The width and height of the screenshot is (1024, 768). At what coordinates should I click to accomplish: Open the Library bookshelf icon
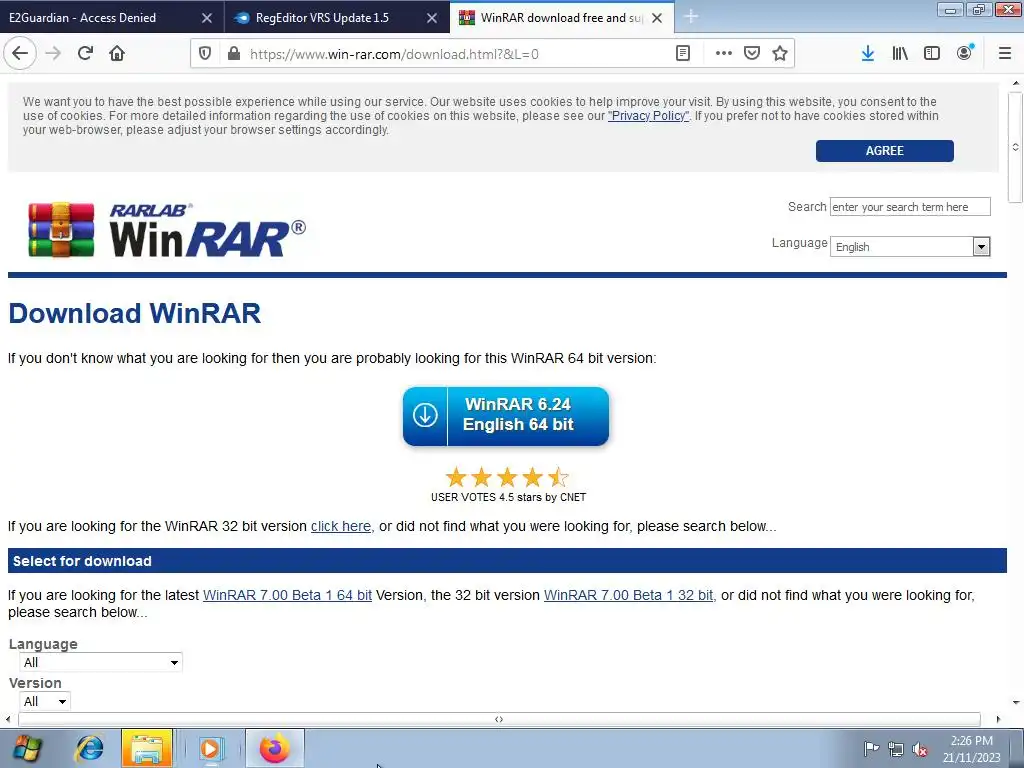900,54
